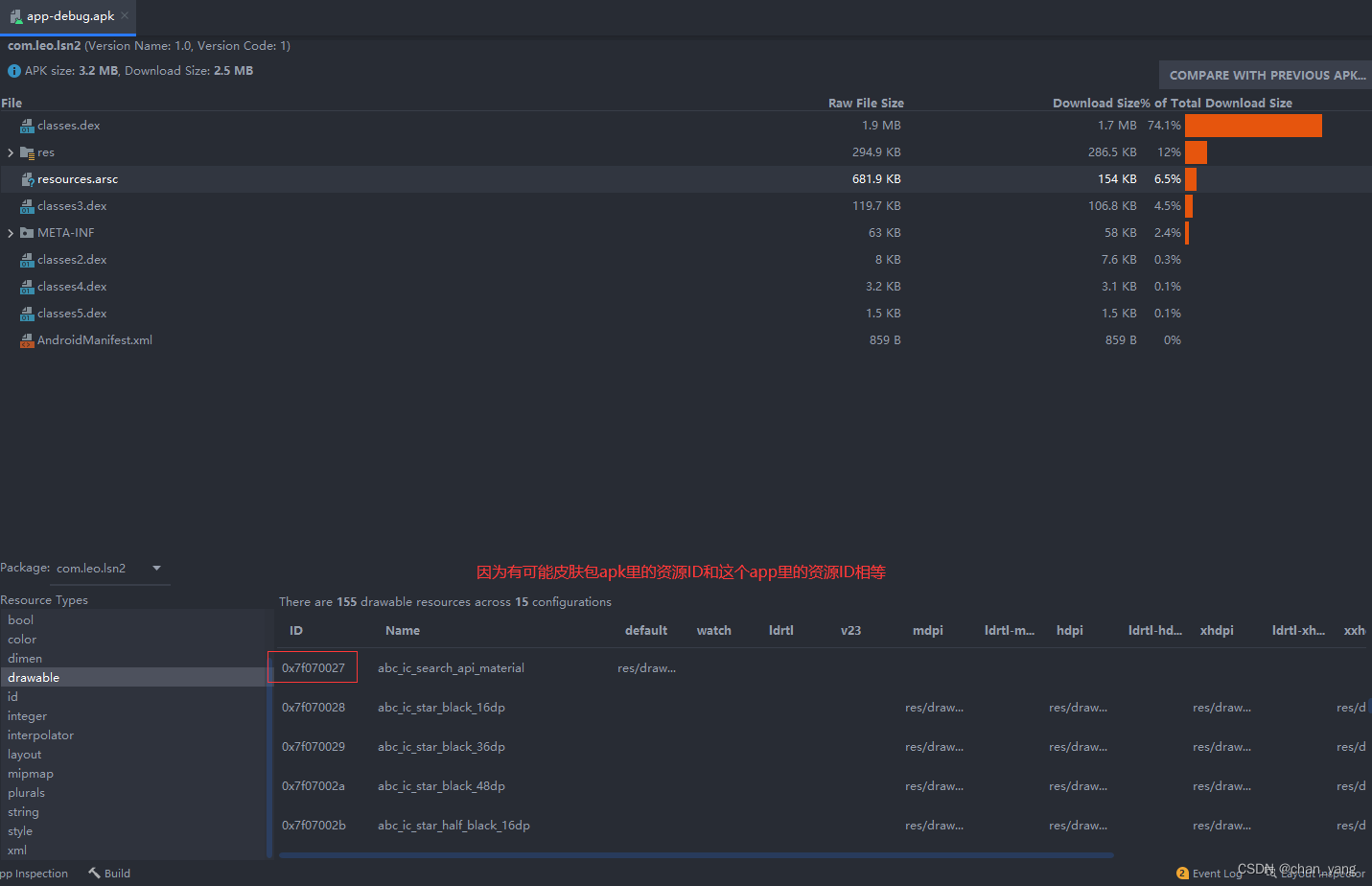Screen dimensions: 1372x886
Task: Select string resource type
Action: point(134,812)
